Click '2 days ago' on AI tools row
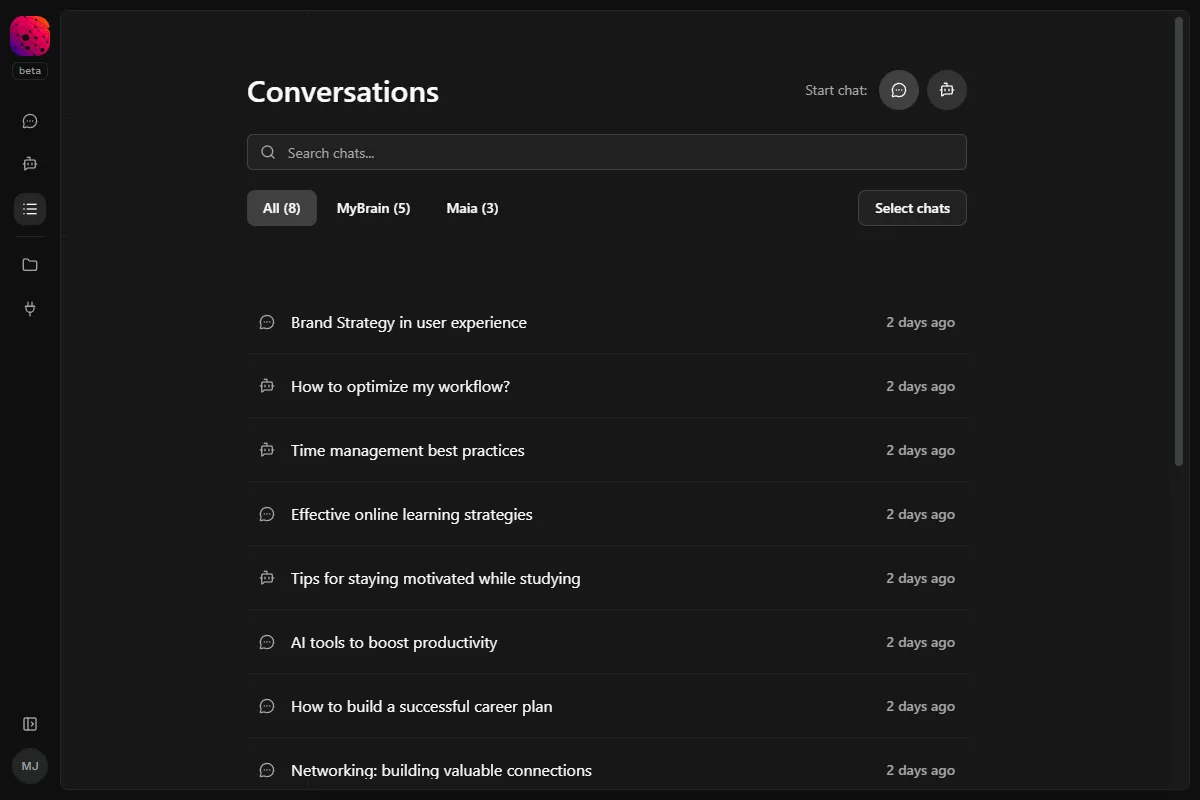 pos(920,642)
